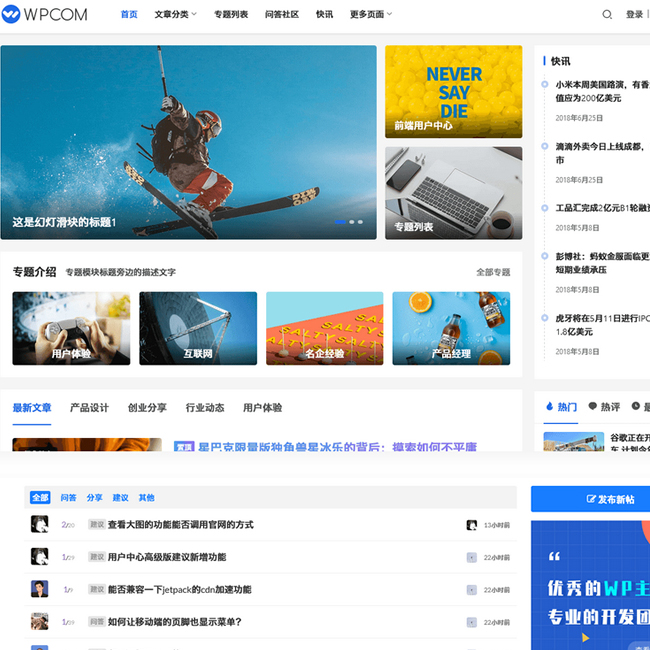Open news item 工品汇完成2亿元B1轮融资
650x650 pixels.
[602, 208]
